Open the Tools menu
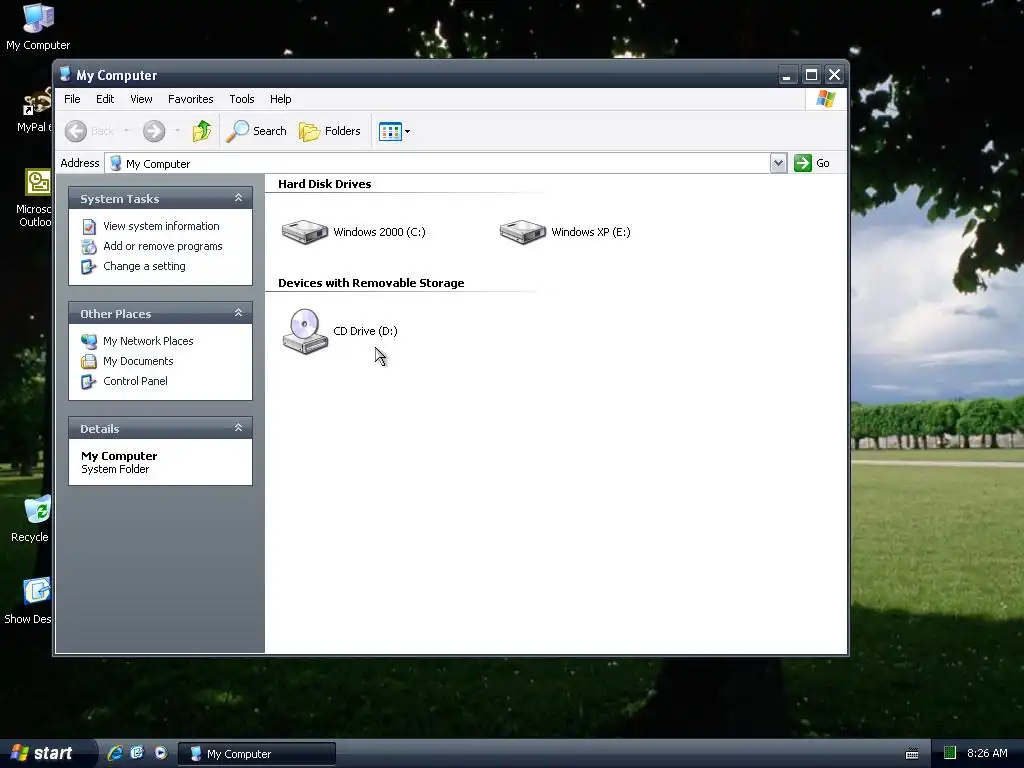 242,99
